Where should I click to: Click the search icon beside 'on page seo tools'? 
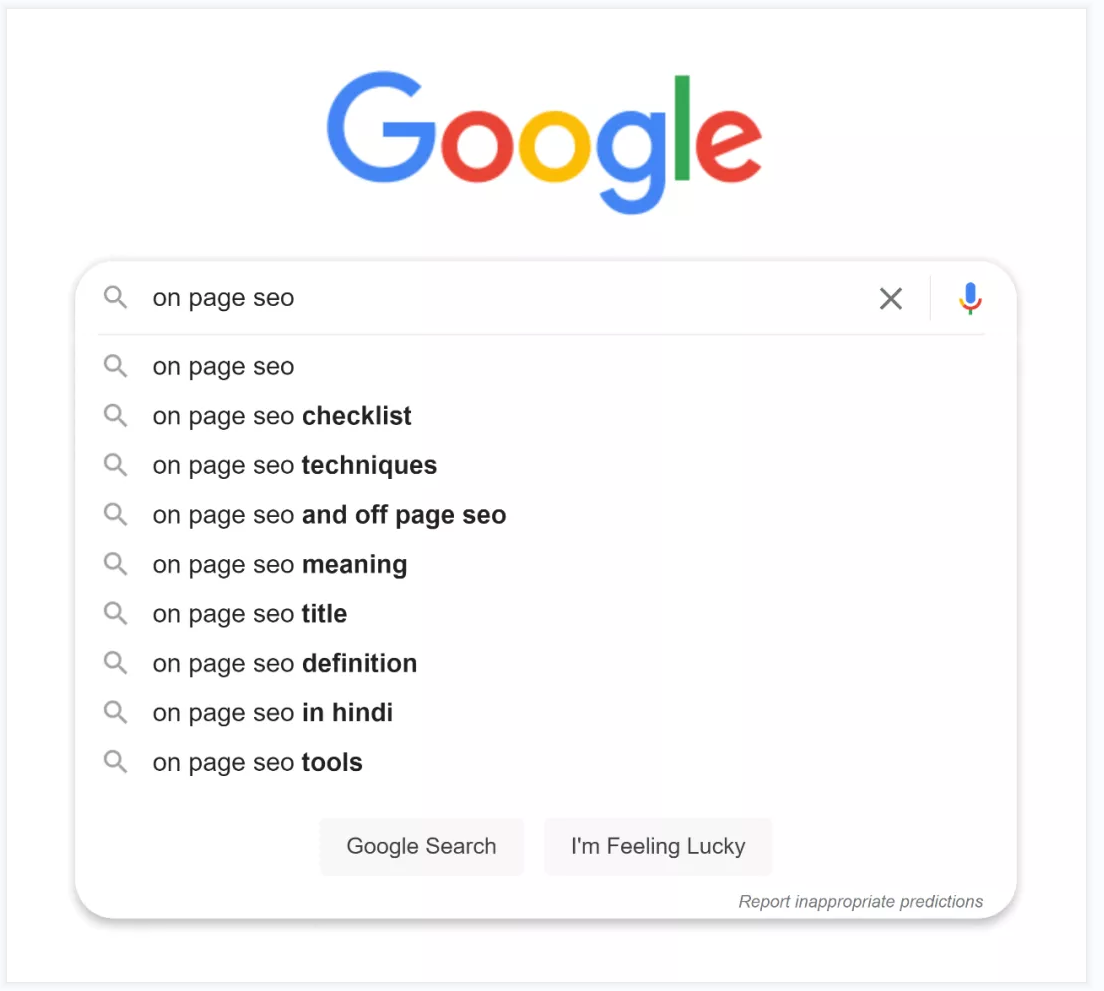[115, 761]
